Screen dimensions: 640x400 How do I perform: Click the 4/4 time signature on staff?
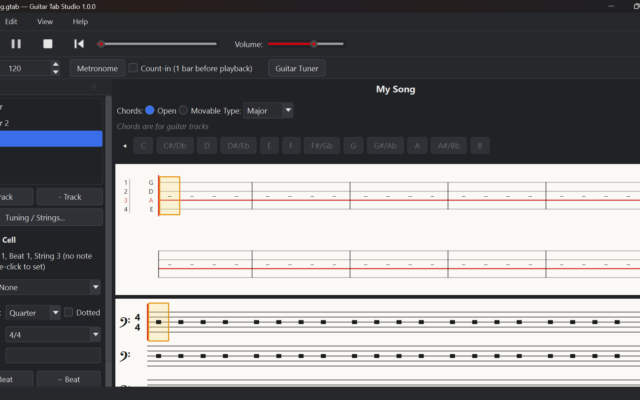(x=138, y=322)
